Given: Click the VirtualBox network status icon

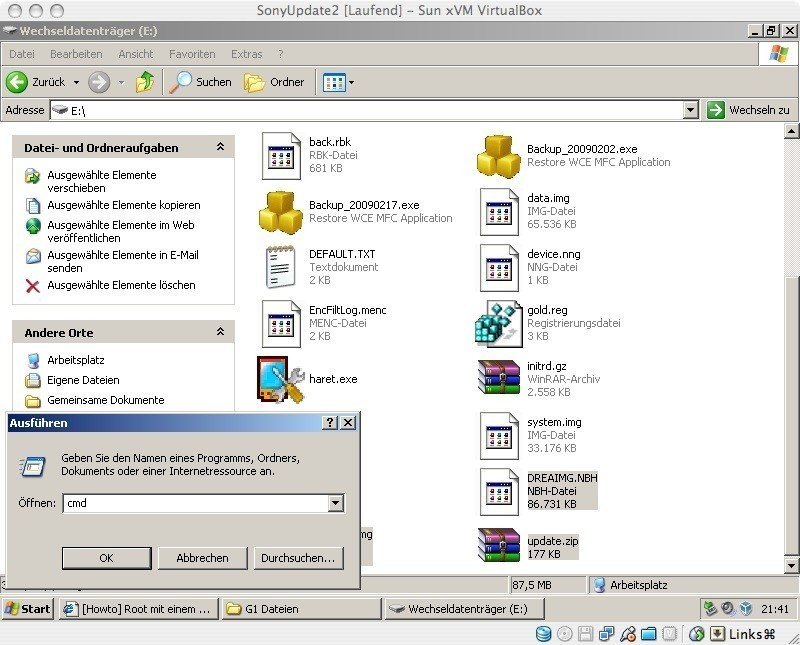Looking at the screenshot, I should pos(607,634).
